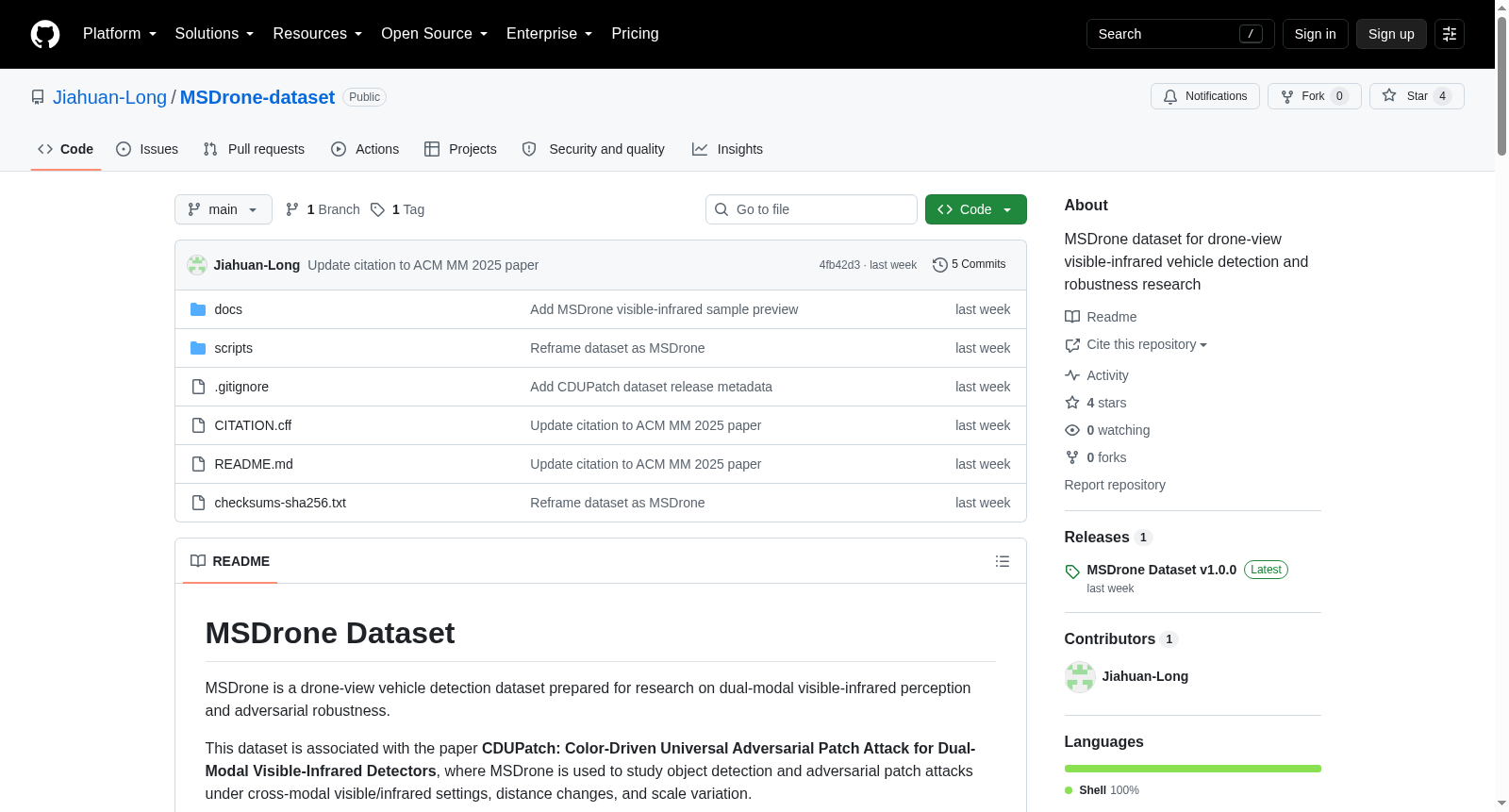Open MSDrone Dataset v1.0.0 release
This screenshot has height=812, width=1509.
[x=1162, y=570]
